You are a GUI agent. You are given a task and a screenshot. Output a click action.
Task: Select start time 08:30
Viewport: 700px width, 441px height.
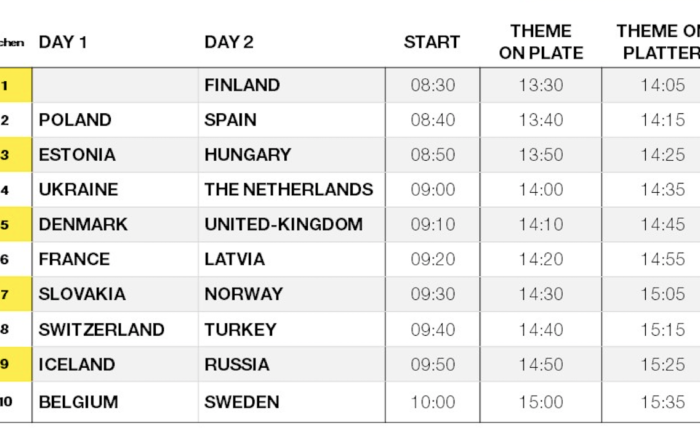click(433, 85)
